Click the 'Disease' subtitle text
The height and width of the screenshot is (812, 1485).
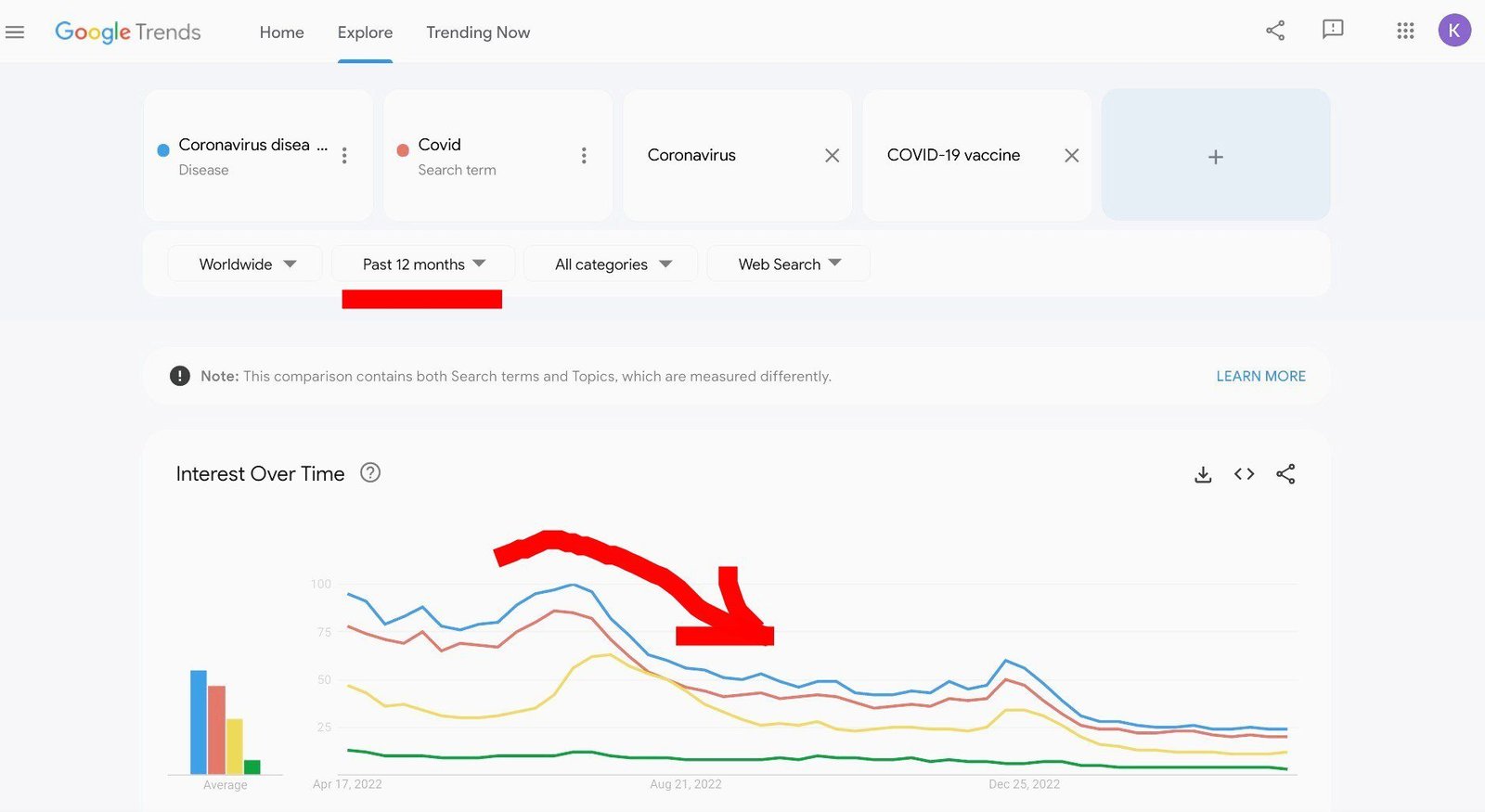tap(203, 170)
